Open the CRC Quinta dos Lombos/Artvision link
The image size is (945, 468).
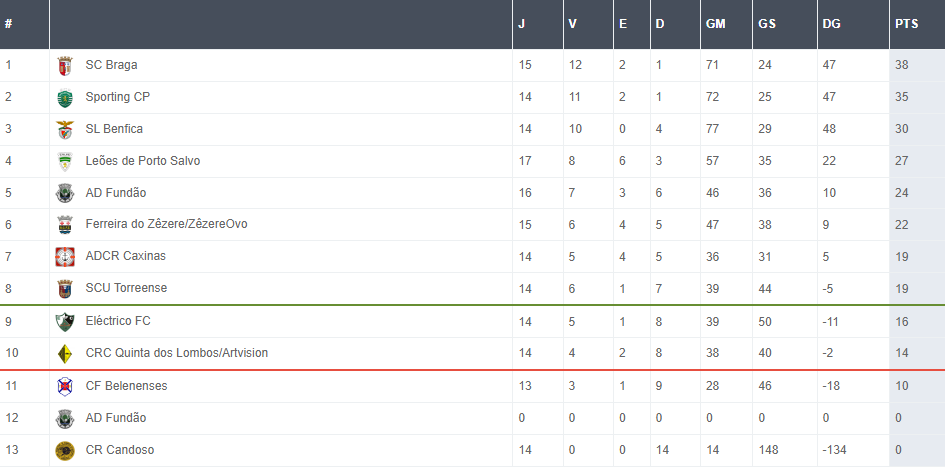[176, 353]
